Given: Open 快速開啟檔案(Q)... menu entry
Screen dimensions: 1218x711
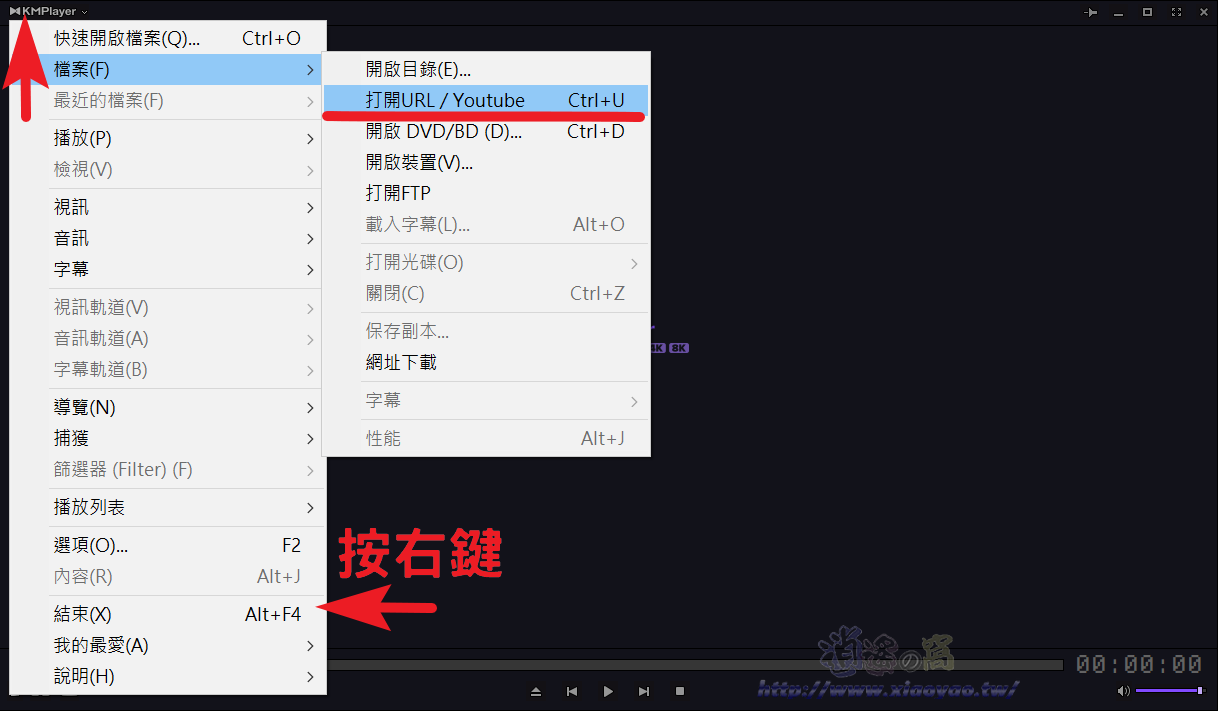Looking at the screenshot, I should coord(168,38).
